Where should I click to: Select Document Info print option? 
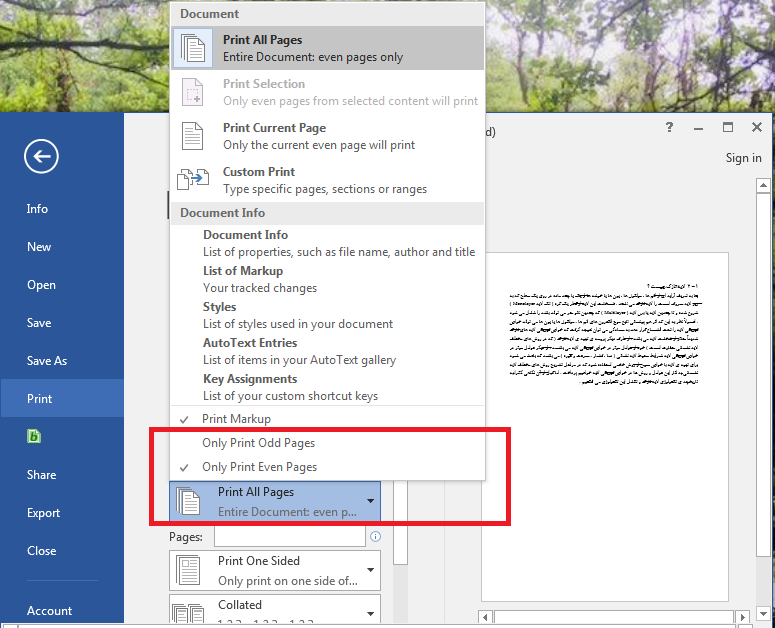[327, 243]
